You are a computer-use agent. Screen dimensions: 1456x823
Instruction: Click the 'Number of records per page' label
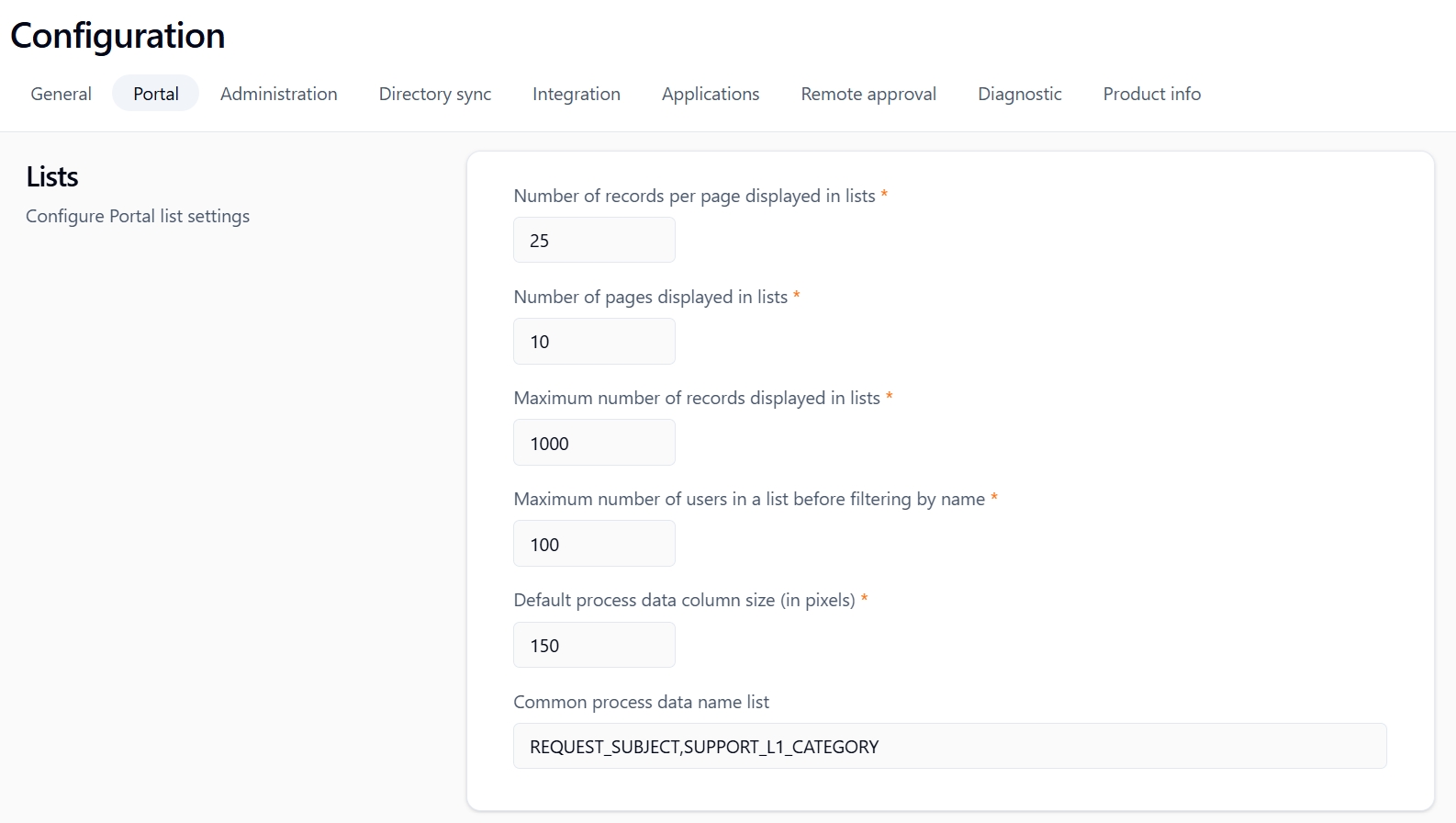(694, 196)
